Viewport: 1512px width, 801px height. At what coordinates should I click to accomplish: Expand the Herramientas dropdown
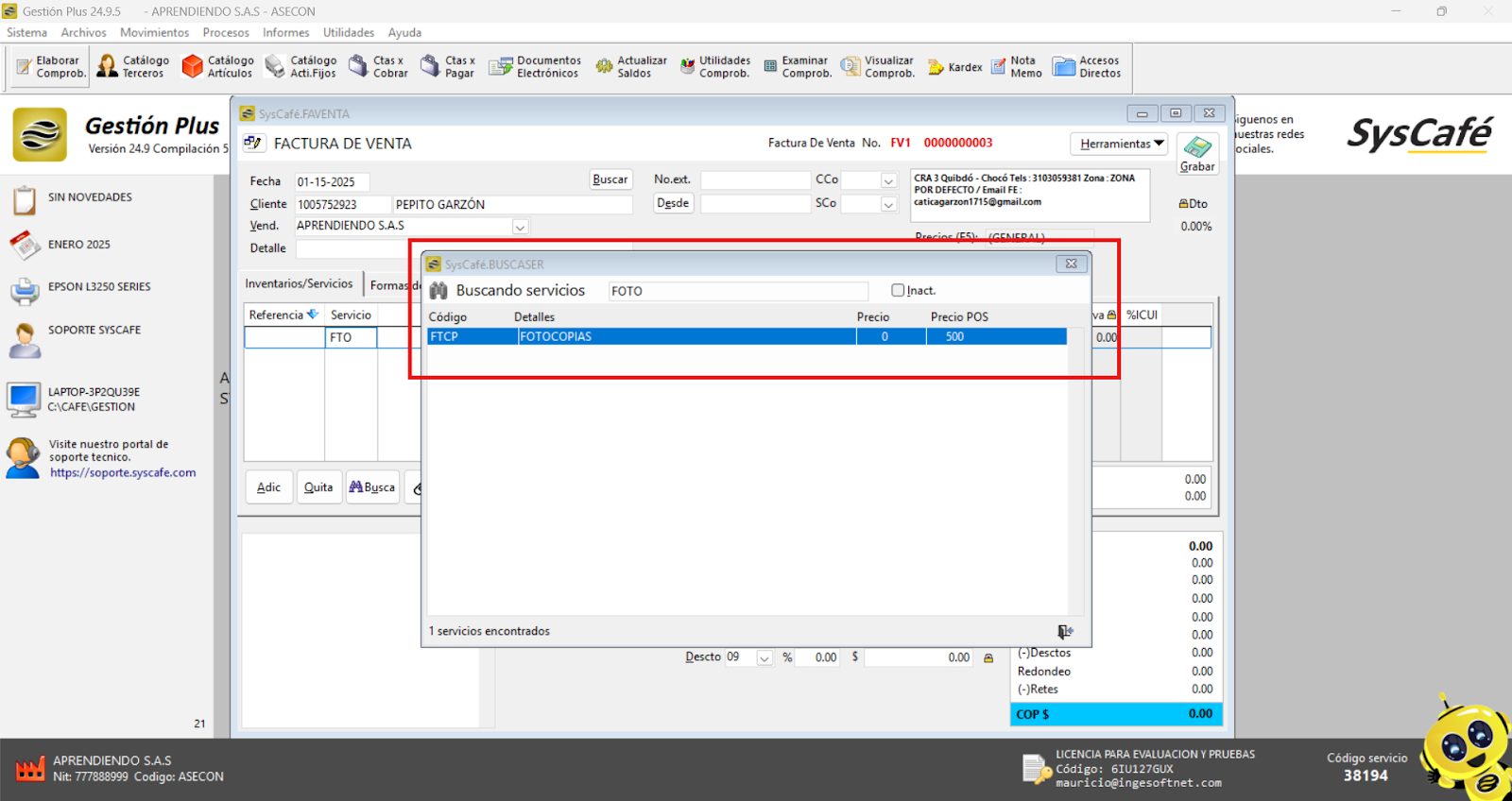pos(1120,144)
